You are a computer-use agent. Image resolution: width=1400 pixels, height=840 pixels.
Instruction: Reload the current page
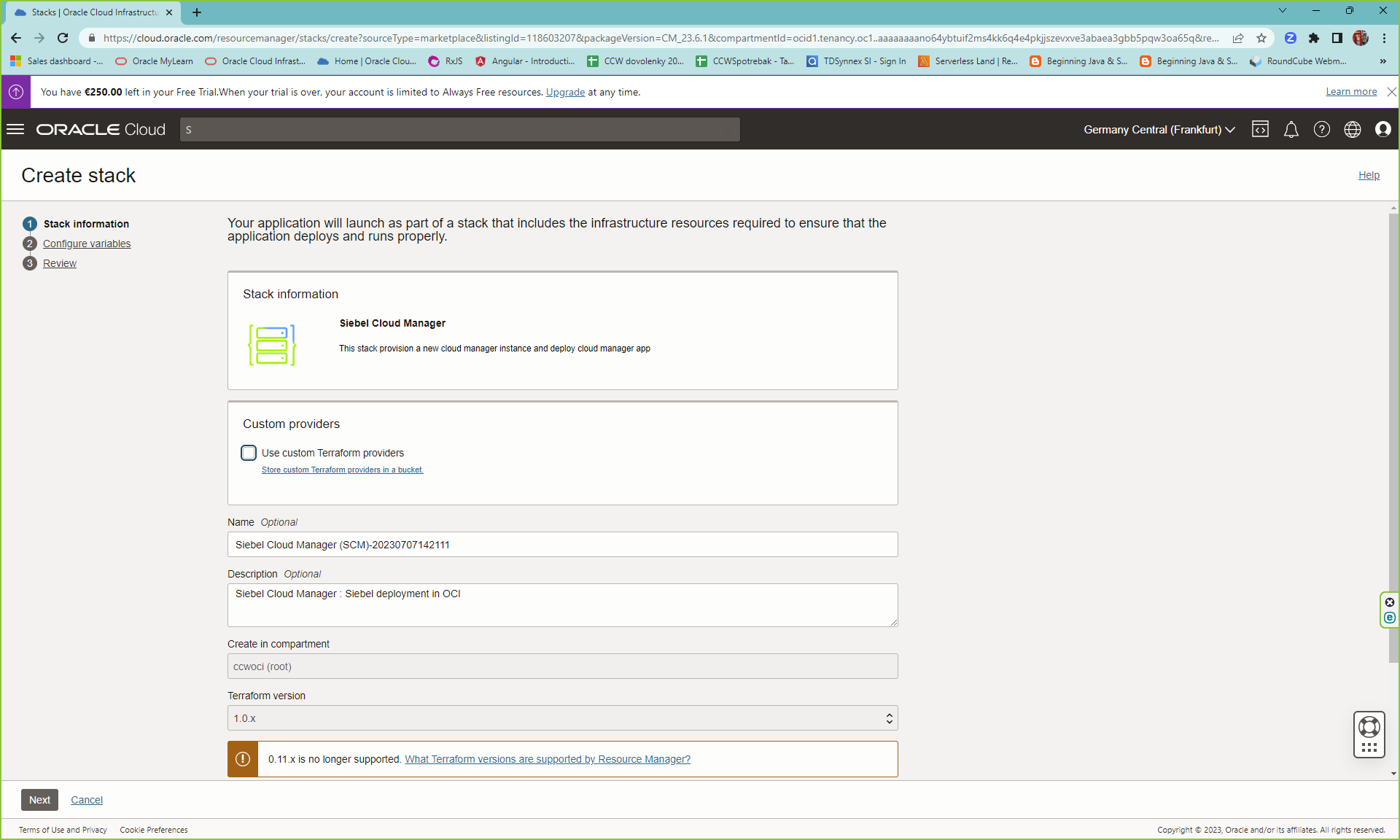pyautogui.click(x=63, y=38)
